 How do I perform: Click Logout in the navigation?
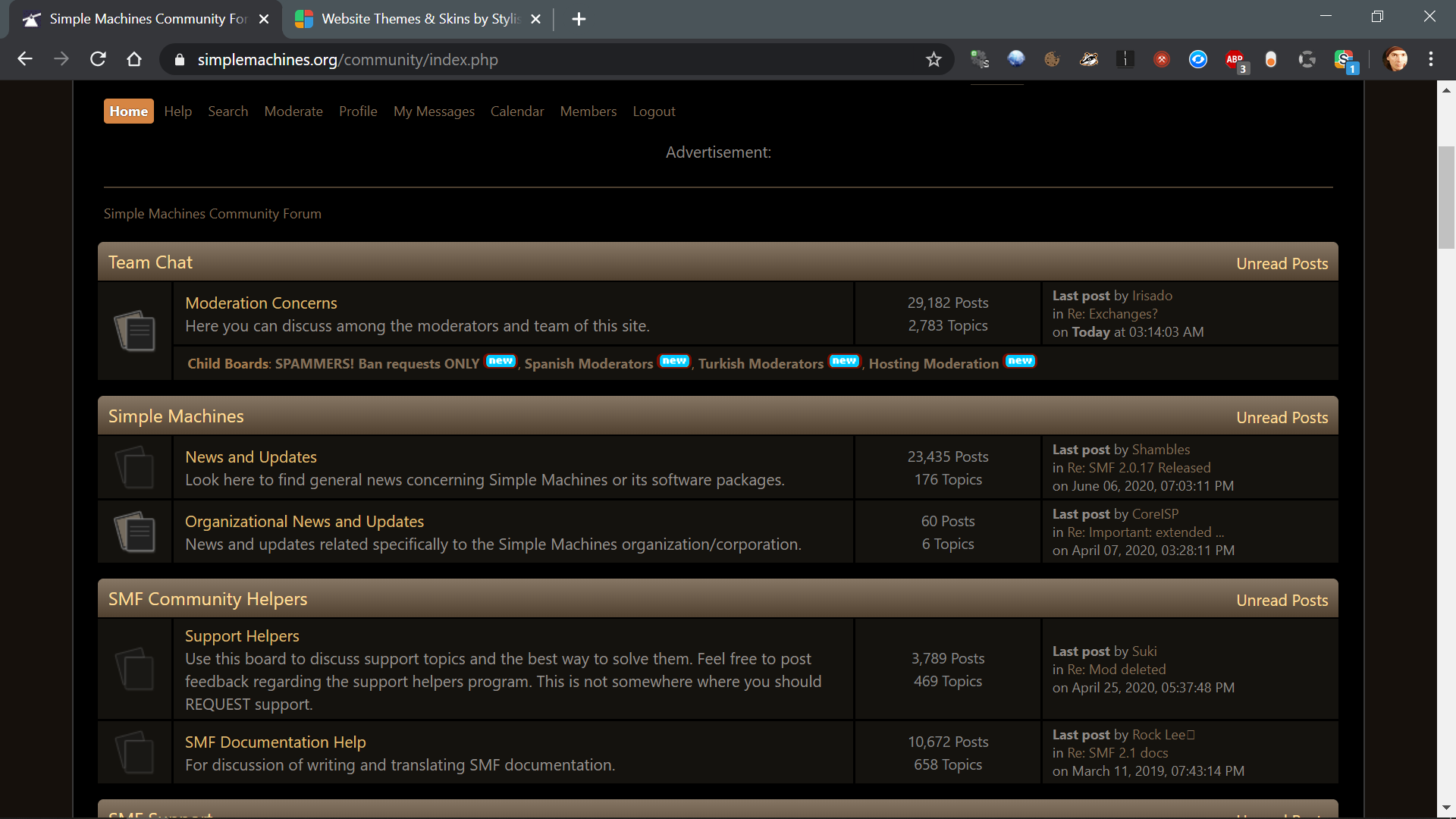tap(654, 111)
